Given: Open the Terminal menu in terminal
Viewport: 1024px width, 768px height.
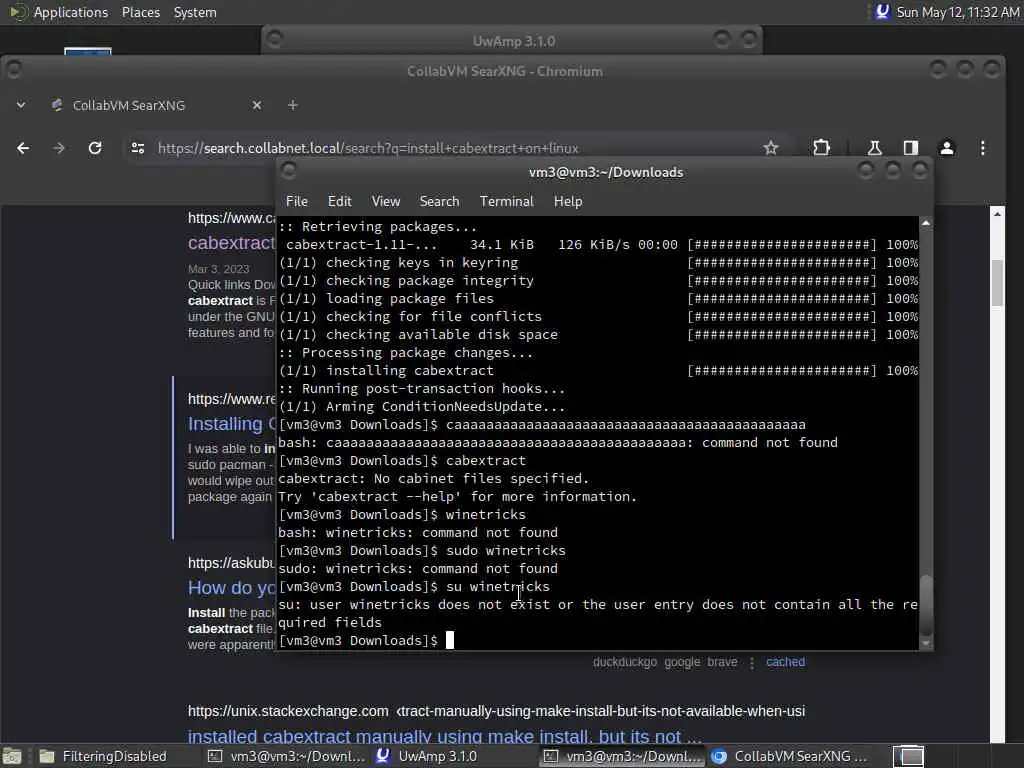Looking at the screenshot, I should point(507,201).
